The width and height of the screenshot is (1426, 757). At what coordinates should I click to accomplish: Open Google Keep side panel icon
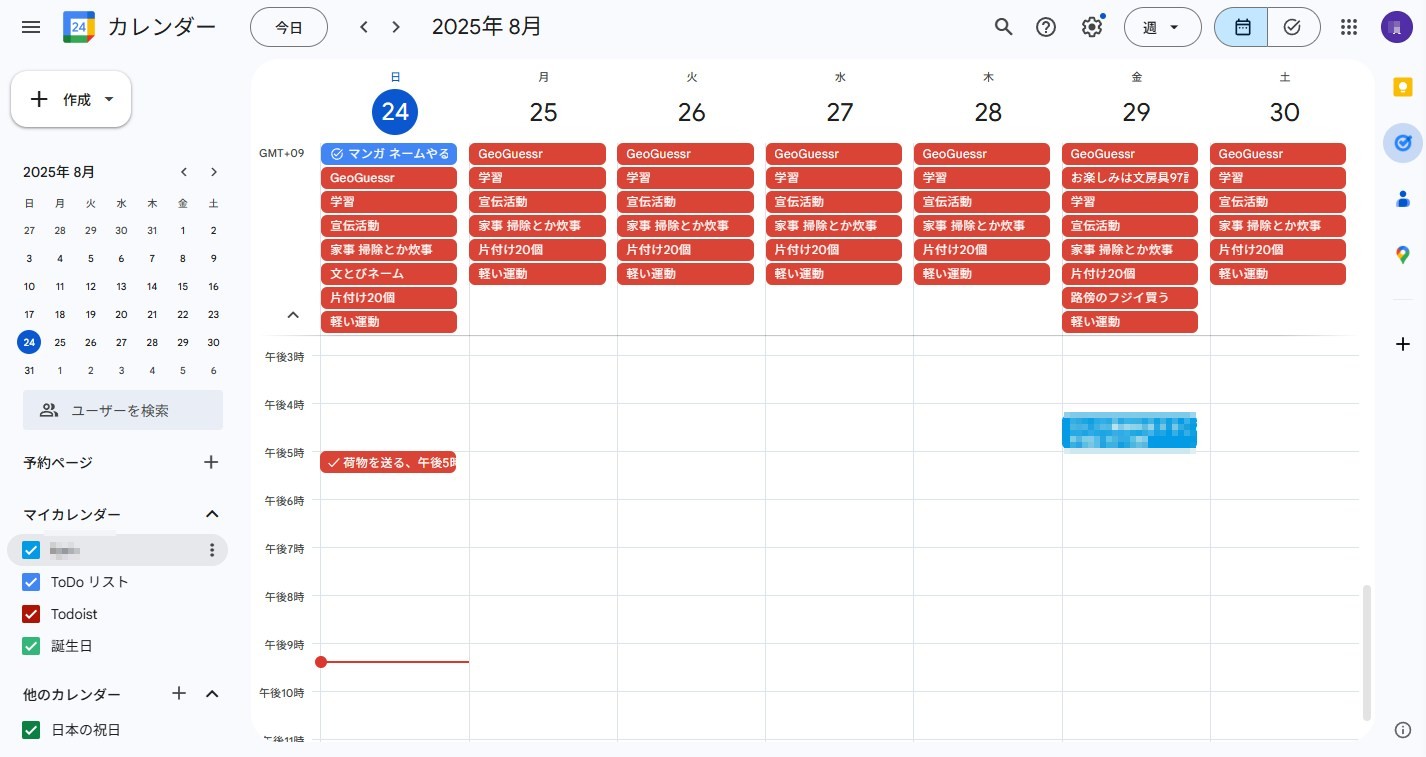click(x=1402, y=87)
